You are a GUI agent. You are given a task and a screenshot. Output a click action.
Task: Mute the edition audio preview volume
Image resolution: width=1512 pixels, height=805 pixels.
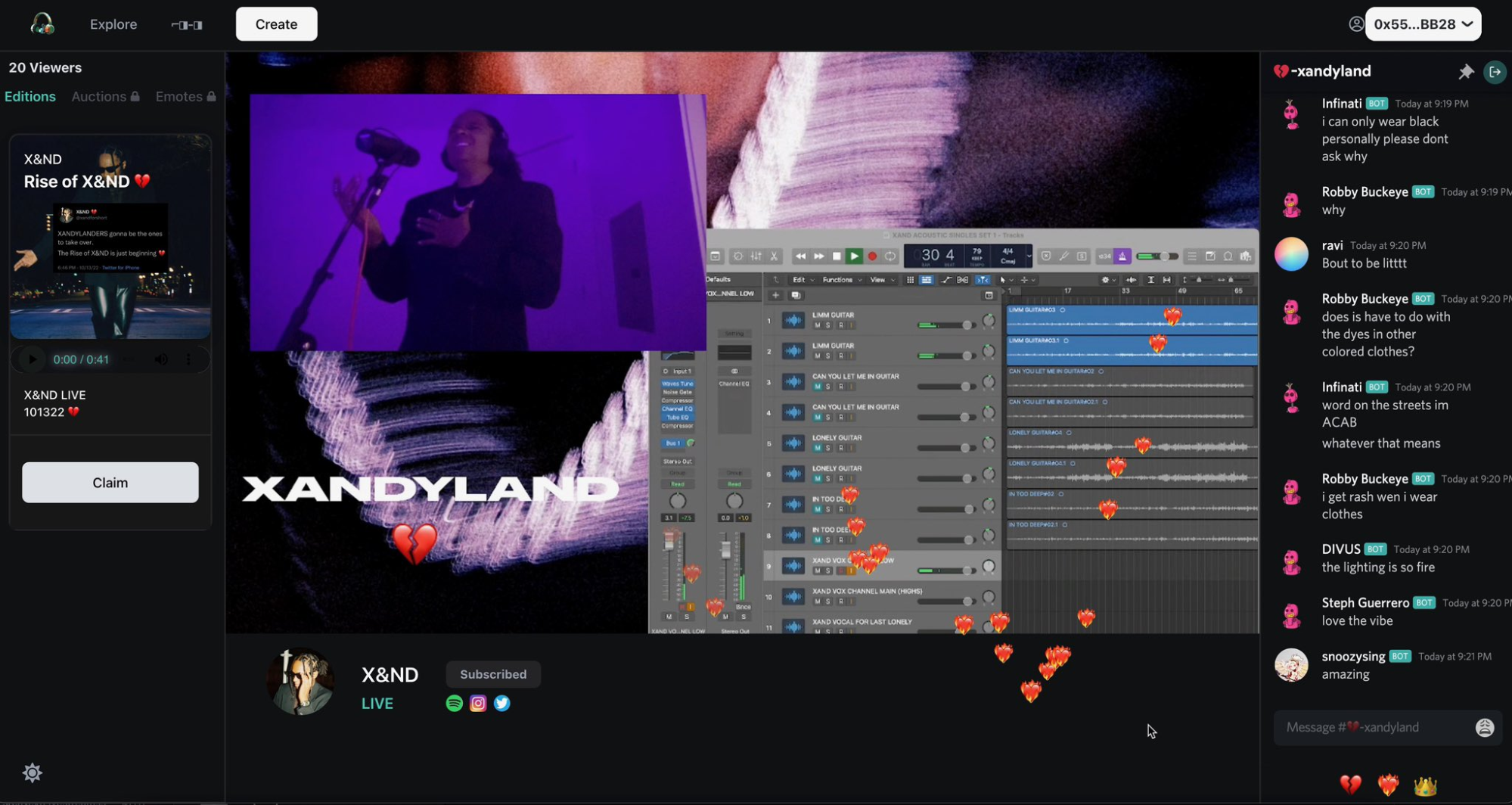point(161,359)
